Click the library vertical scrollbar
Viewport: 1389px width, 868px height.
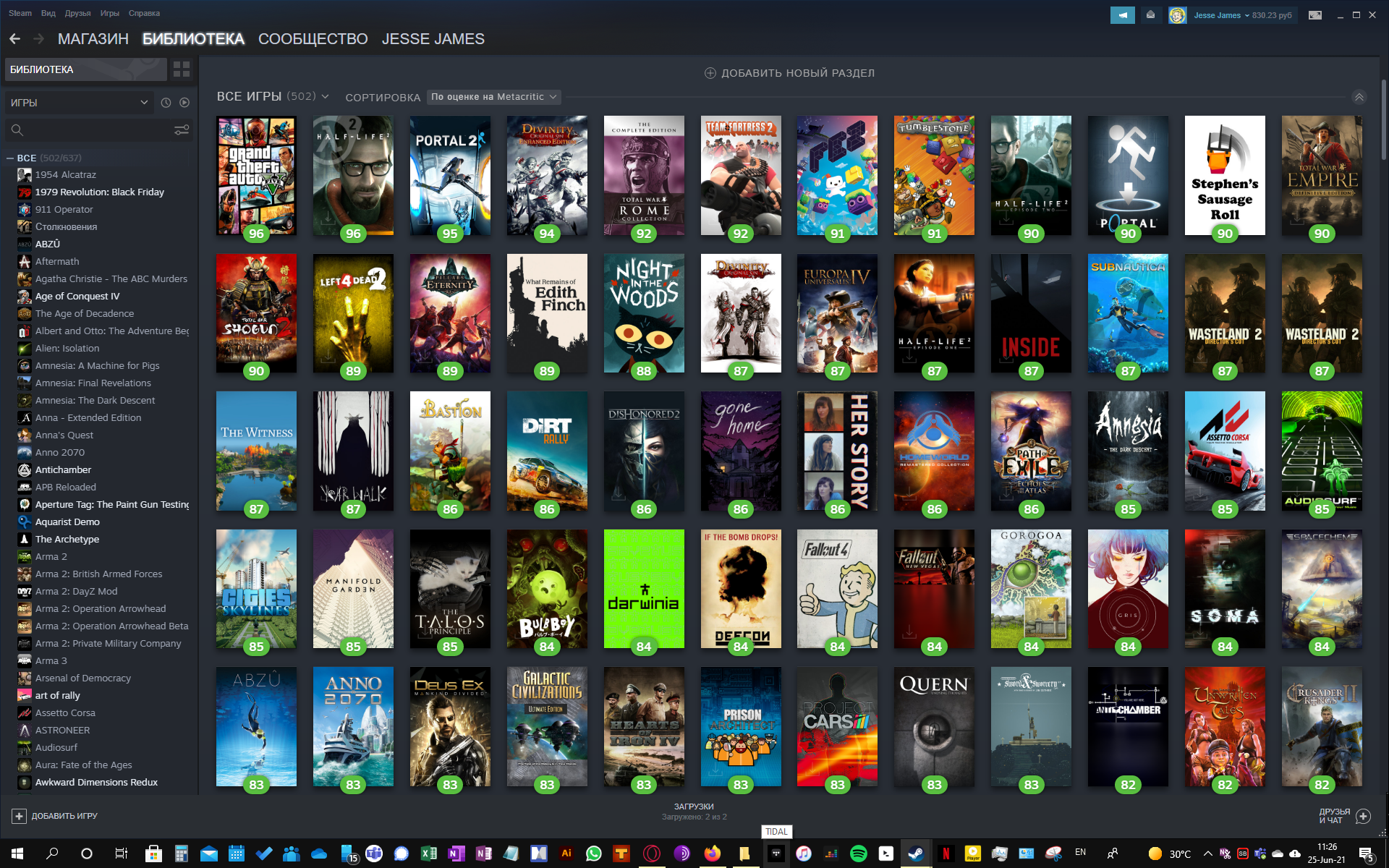point(1383,119)
